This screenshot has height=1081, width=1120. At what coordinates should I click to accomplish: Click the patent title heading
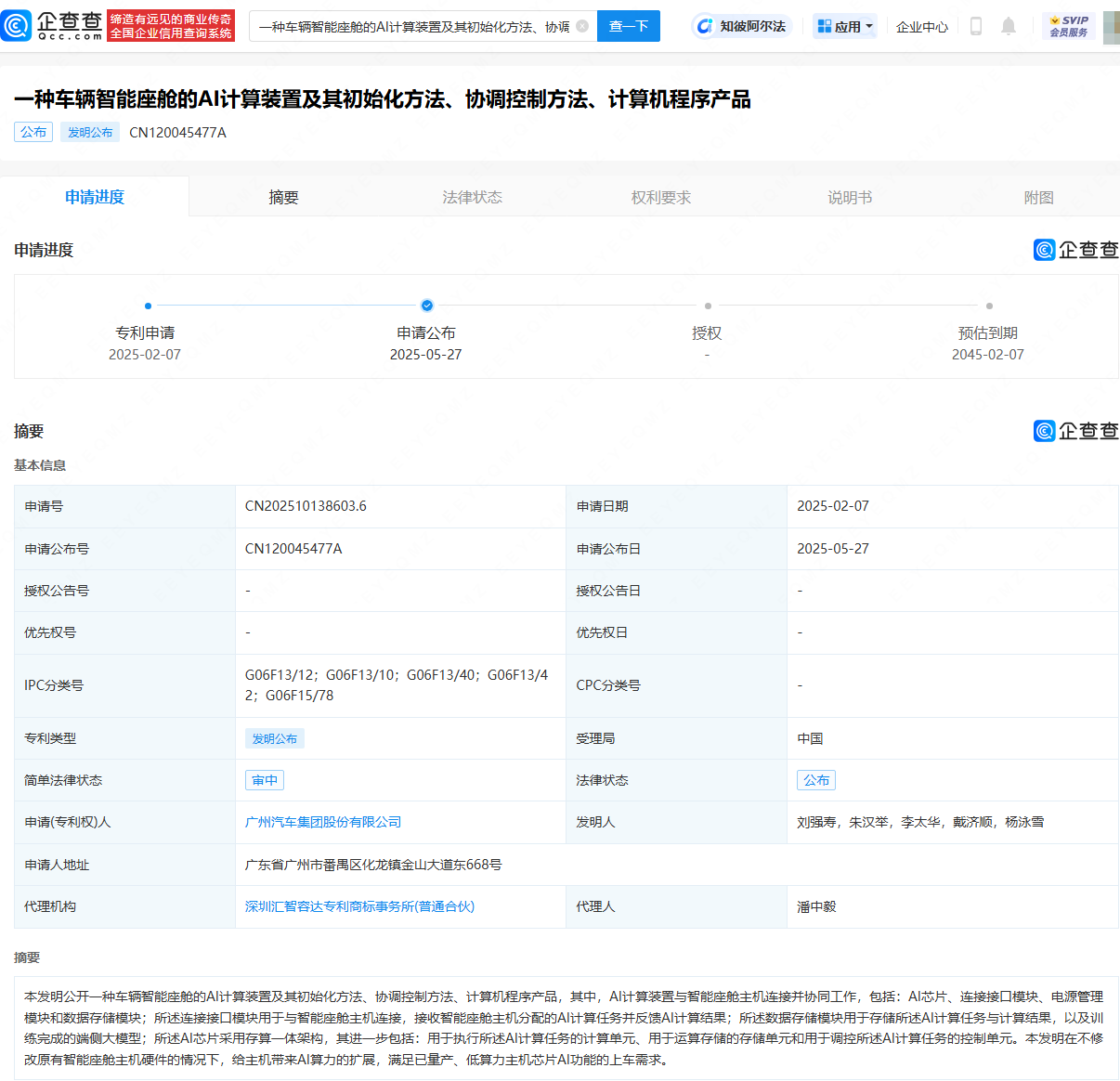pos(383,98)
